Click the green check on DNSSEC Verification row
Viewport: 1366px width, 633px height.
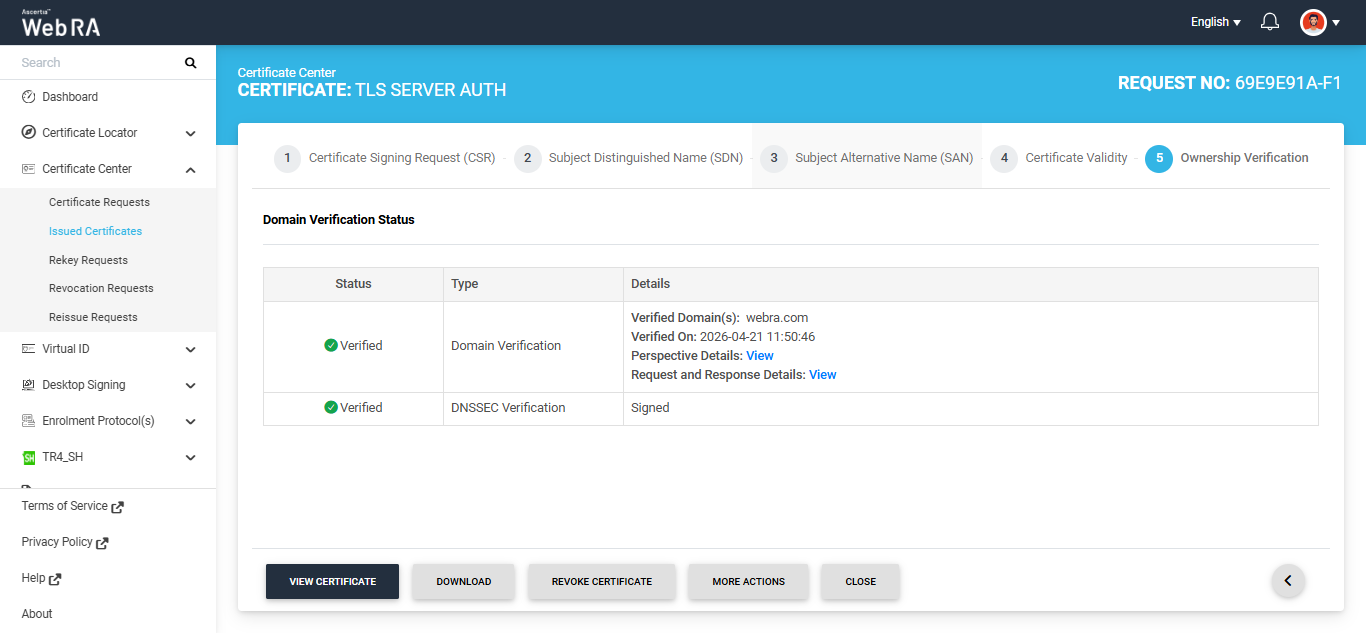pos(331,407)
